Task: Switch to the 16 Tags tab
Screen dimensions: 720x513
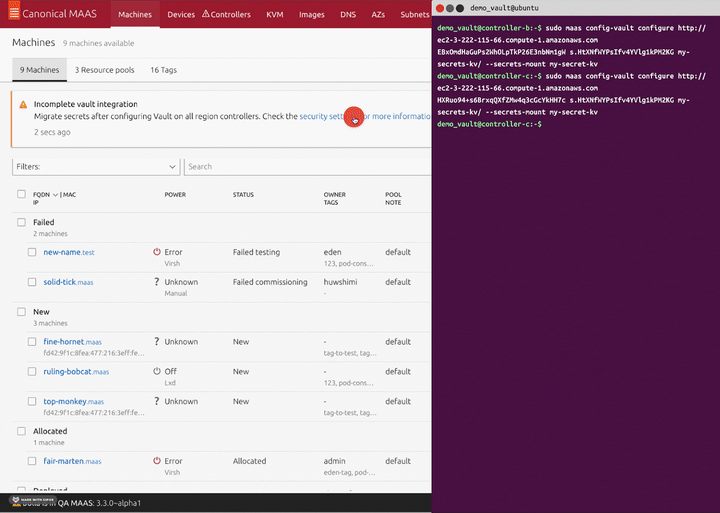Action: click(163, 70)
